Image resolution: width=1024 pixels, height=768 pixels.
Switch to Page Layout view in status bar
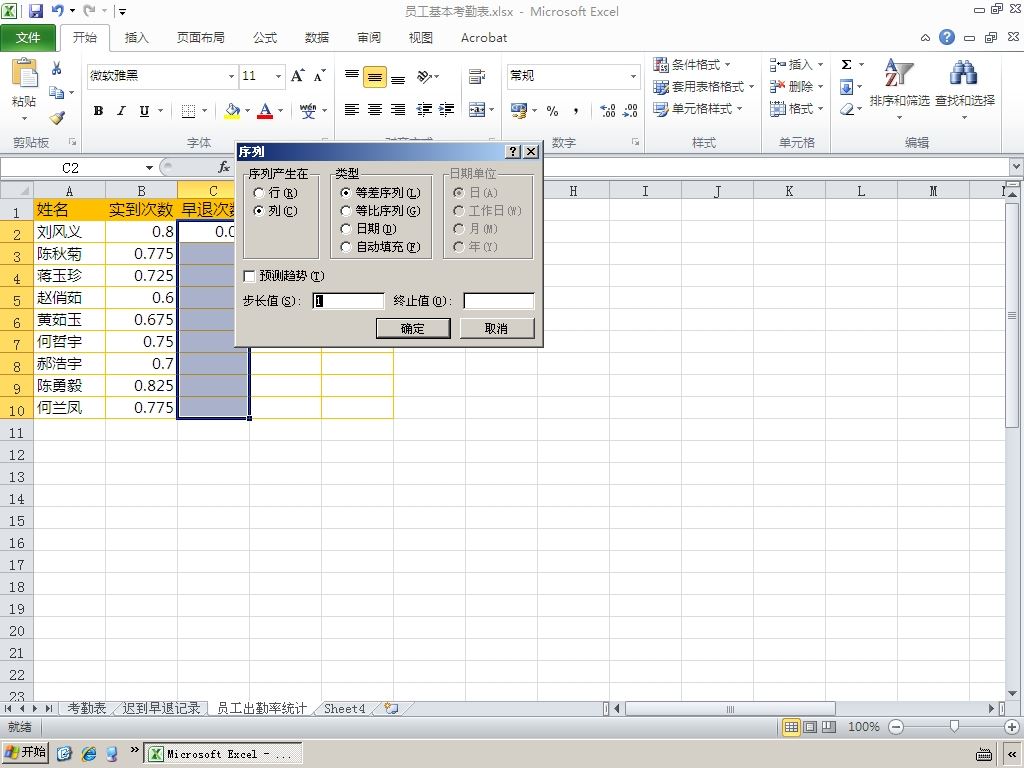(810, 727)
